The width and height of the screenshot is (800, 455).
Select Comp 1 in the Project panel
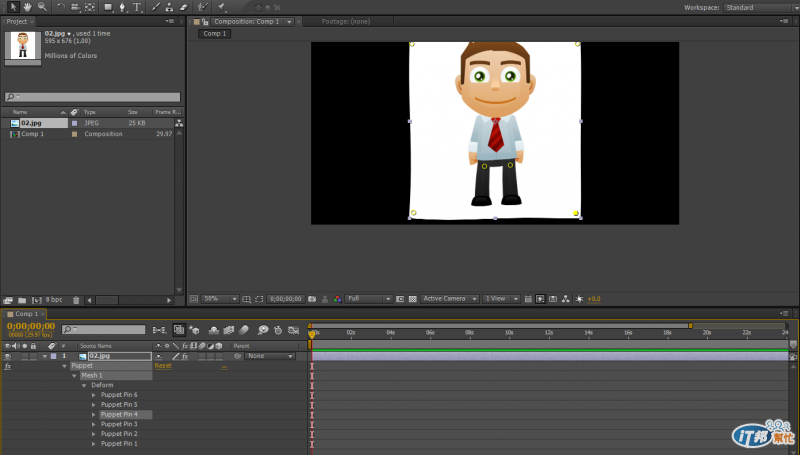coord(33,133)
